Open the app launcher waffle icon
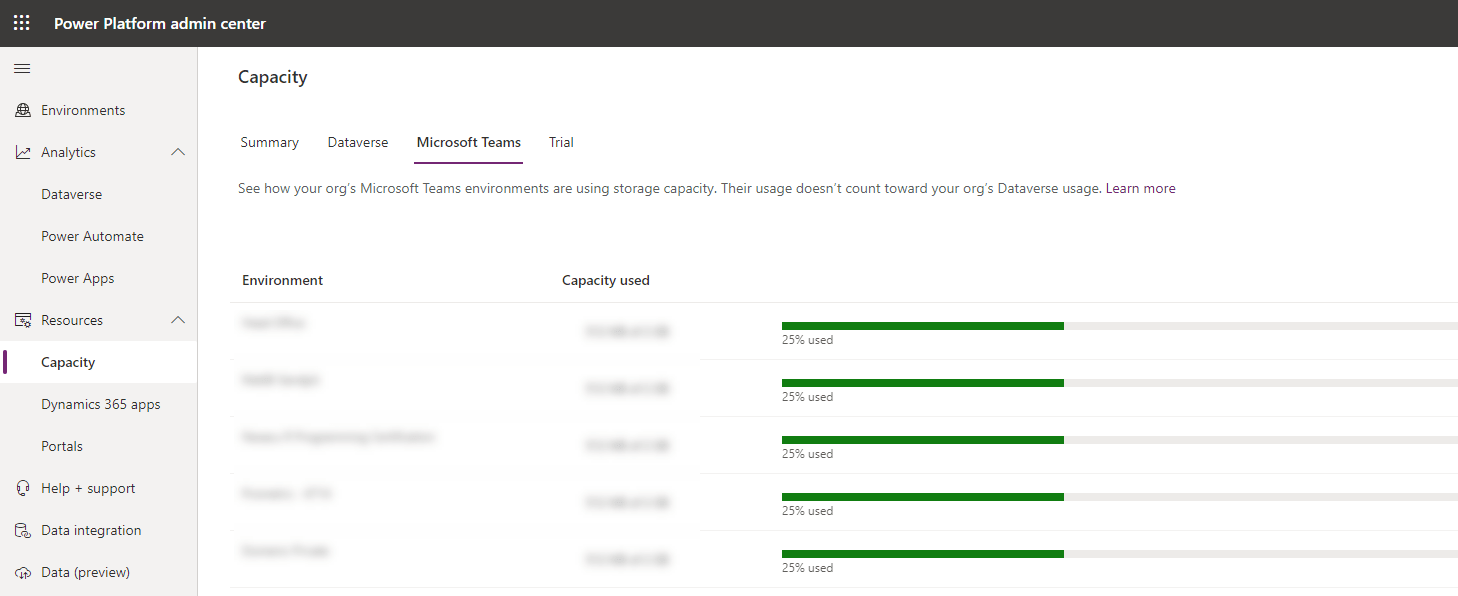Image resolution: width=1458 pixels, height=596 pixels. pyautogui.click(x=21, y=22)
